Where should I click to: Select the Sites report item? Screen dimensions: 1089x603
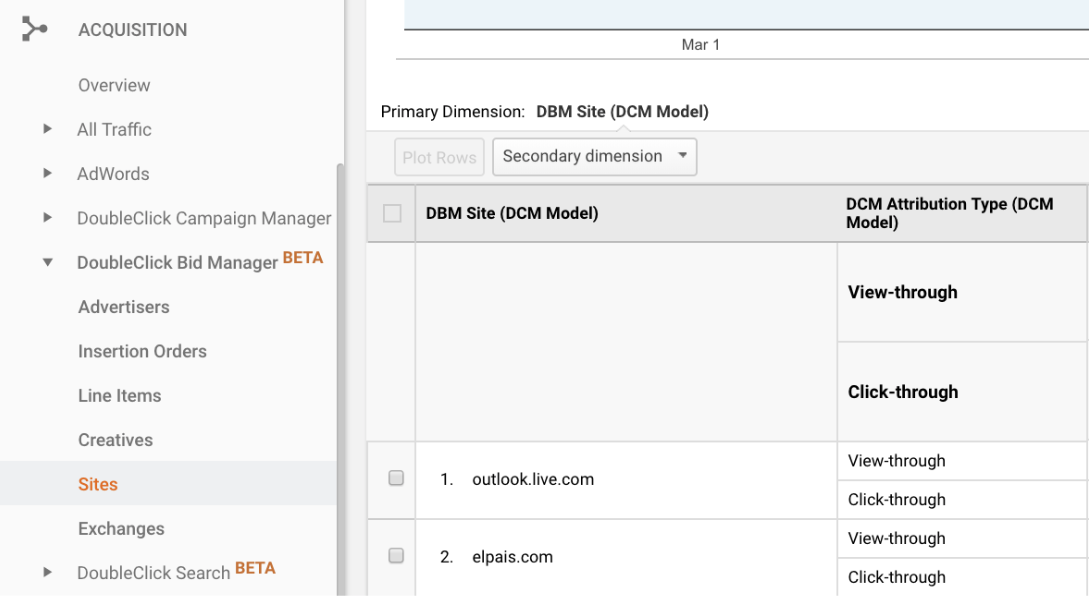[98, 484]
